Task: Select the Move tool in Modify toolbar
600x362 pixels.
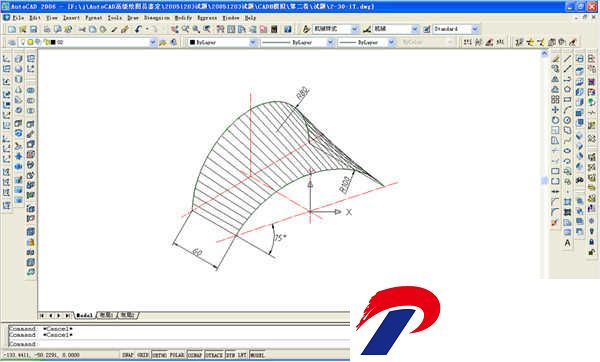Action: click(x=555, y=110)
